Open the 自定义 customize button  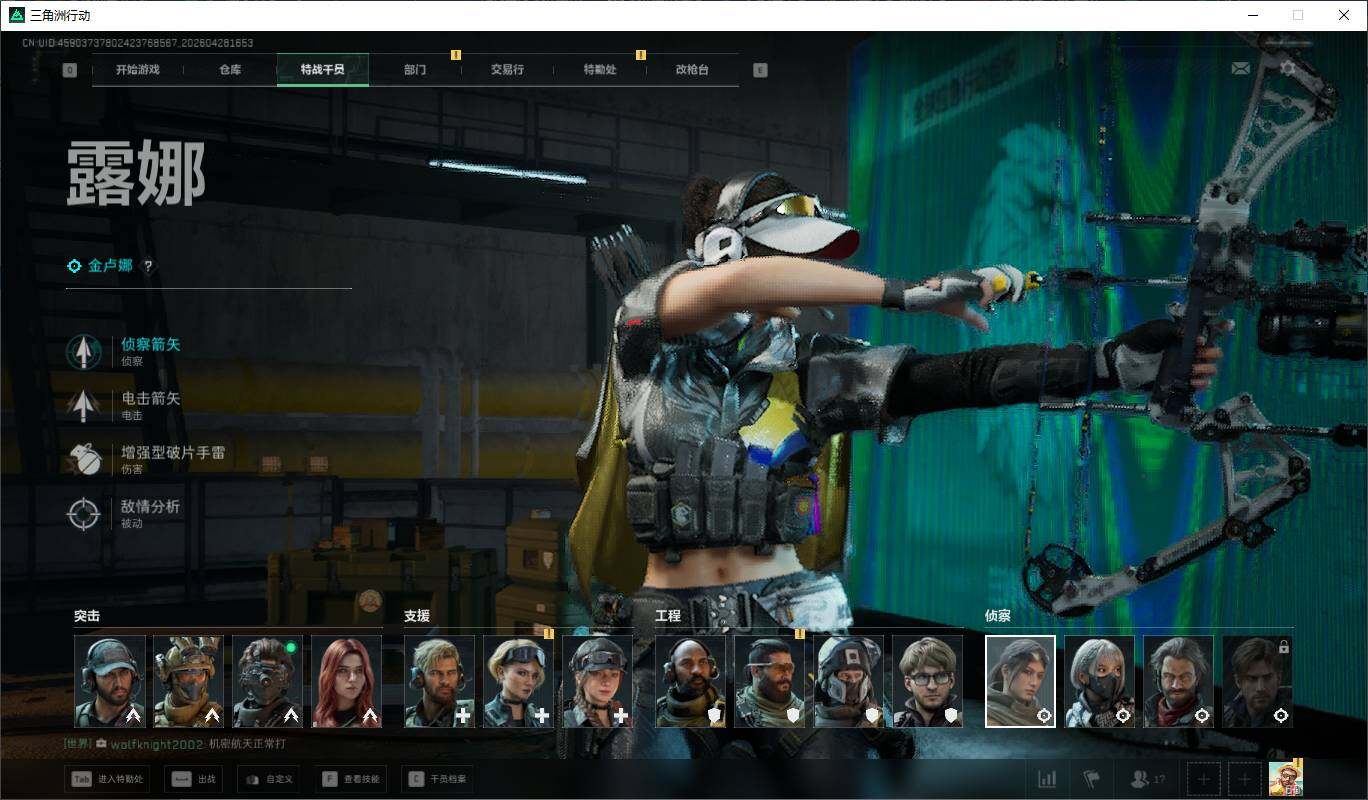[x=268, y=779]
